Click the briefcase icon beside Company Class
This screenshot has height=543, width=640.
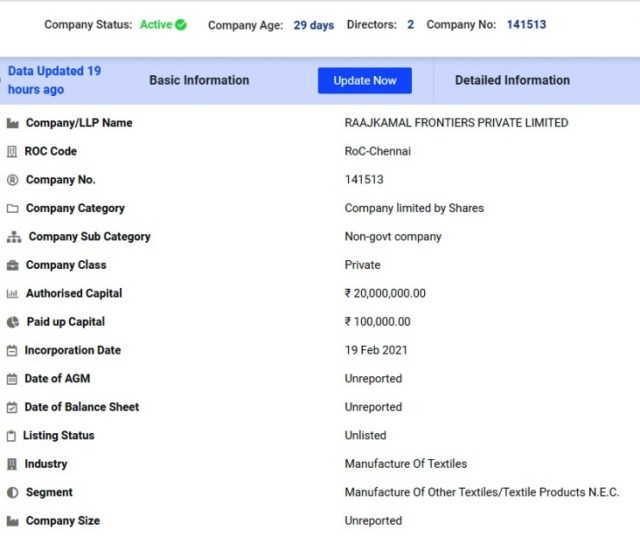tap(13, 265)
